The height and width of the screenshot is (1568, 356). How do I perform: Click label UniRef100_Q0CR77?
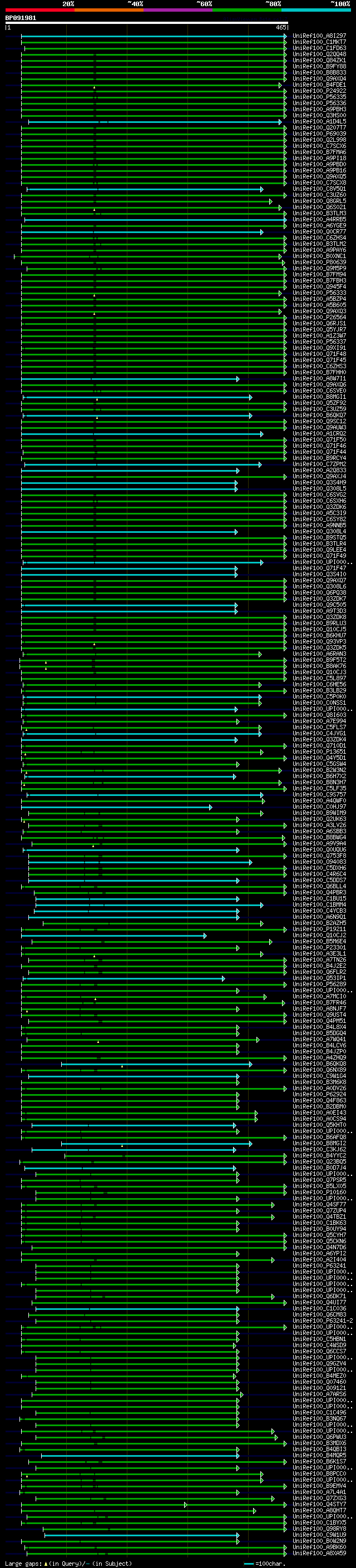pos(319,232)
